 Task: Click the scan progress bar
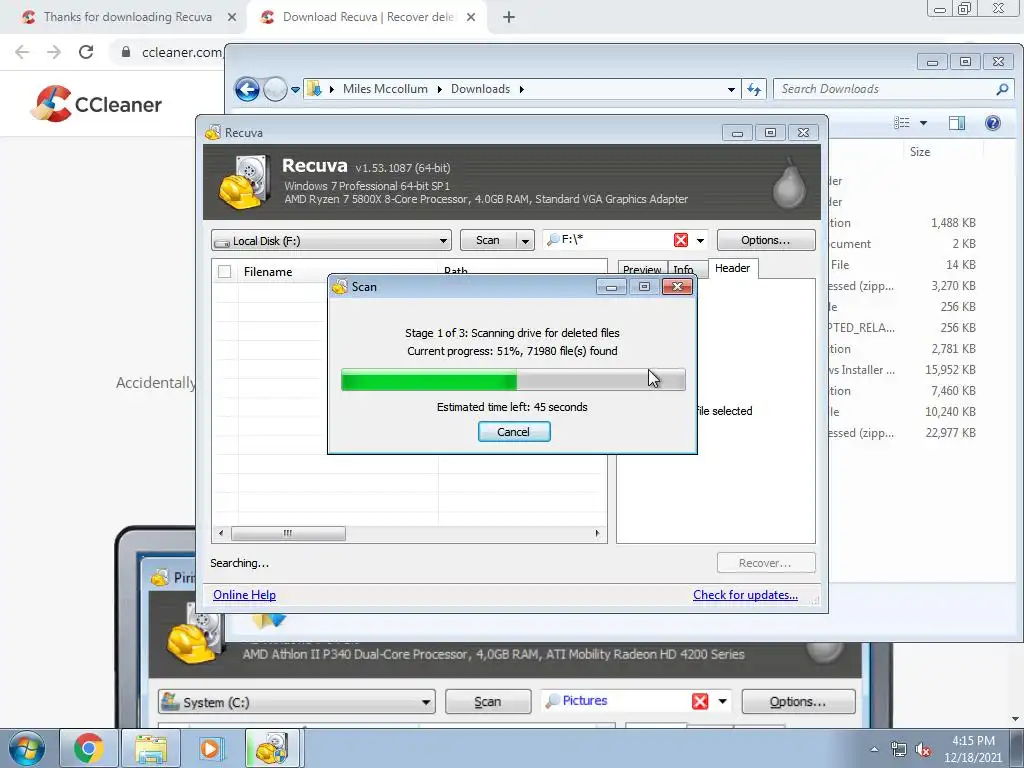click(513, 379)
